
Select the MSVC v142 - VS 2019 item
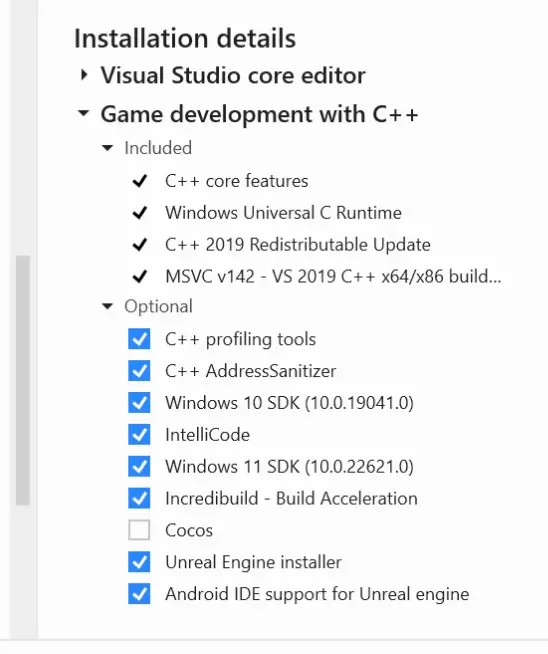[x=333, y=276]
